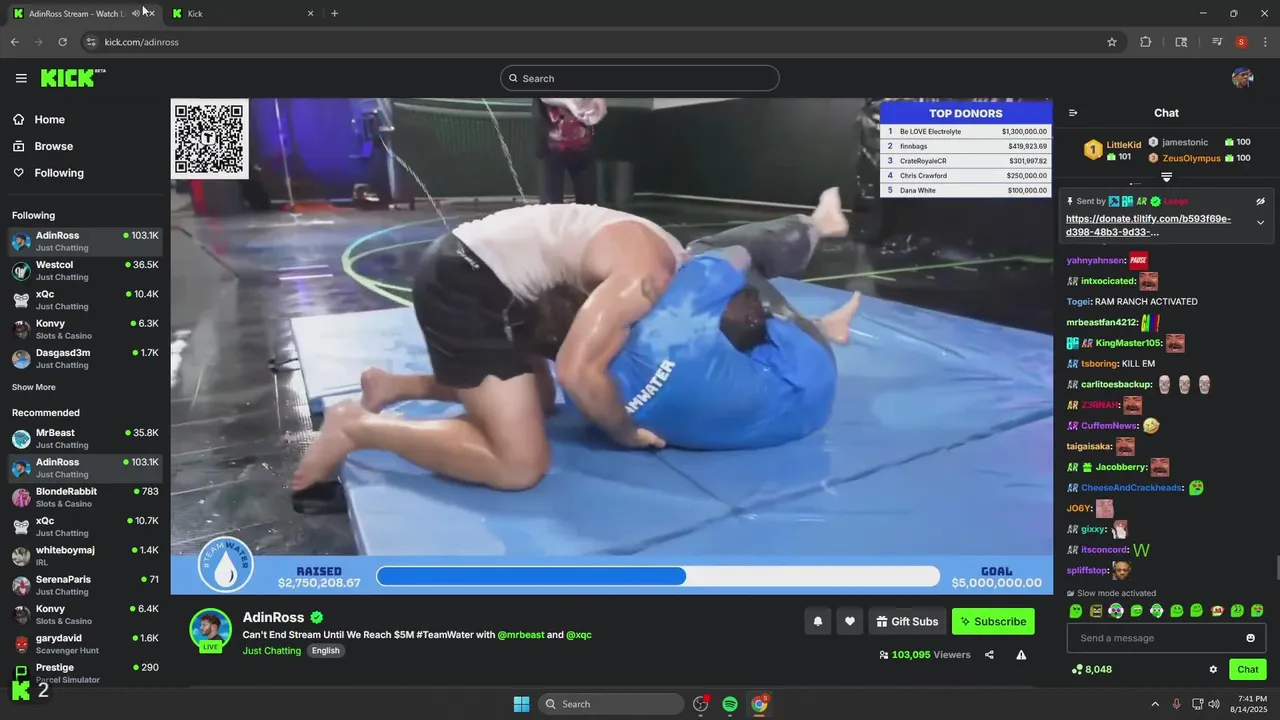Image resolution: width=1280 pixels, height=720 pixels.
Task: Pick the angry yellow square emote
Action: [1096, 611]
